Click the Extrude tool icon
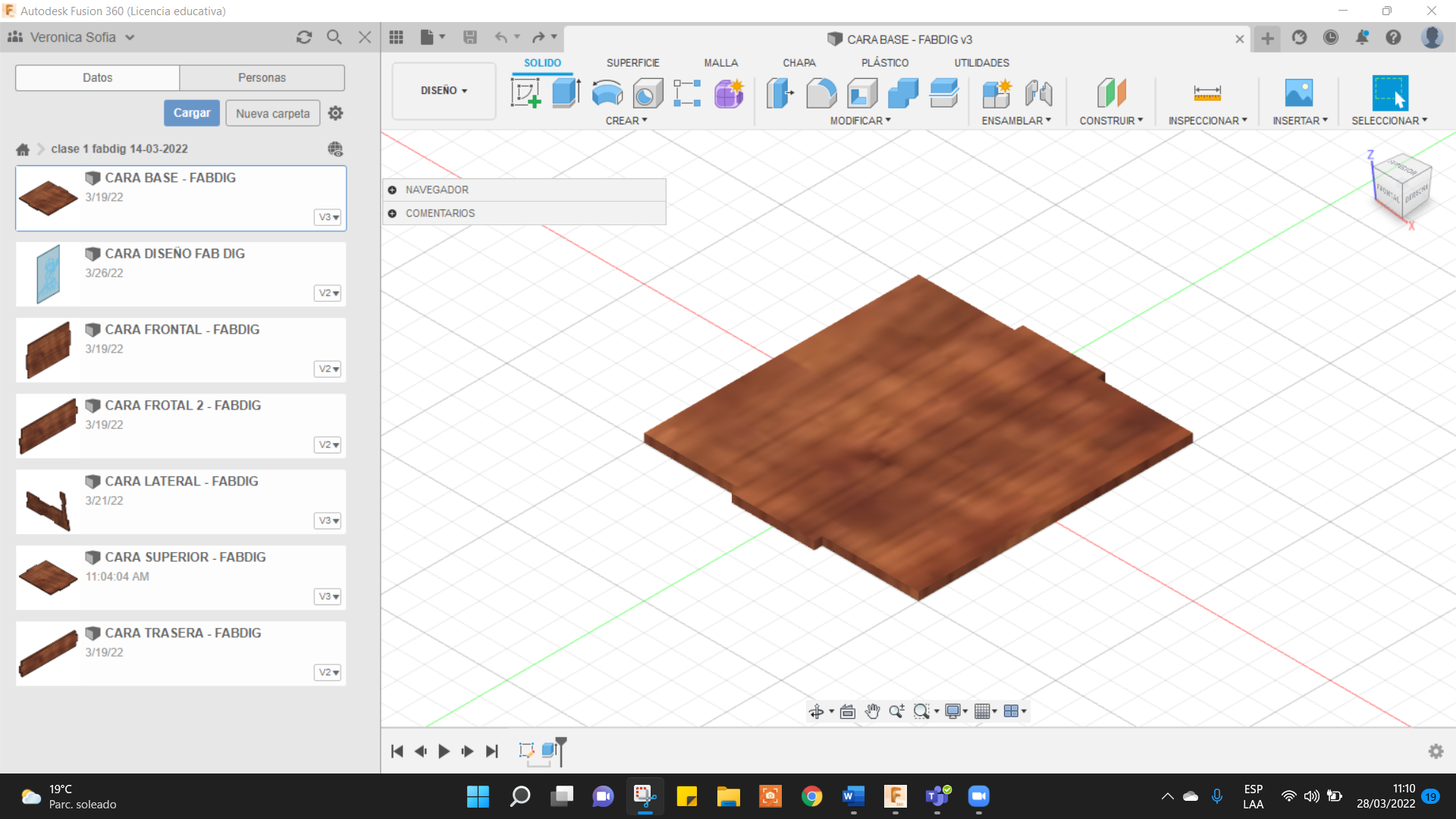This screenshot has height=819, width=1456. (x=566, y=93)
